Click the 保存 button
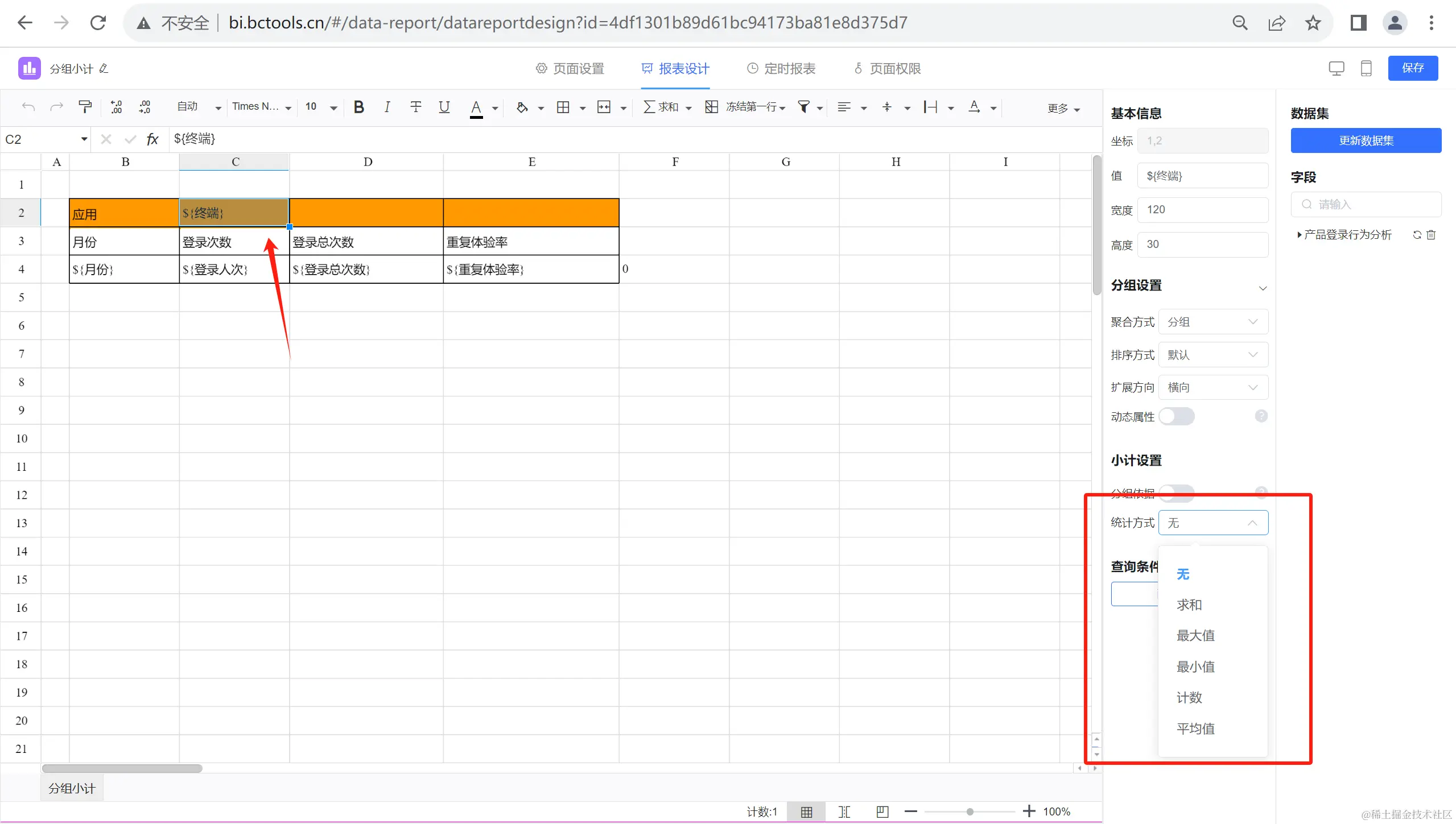Screen dimensions: 1456x824 point(1412,68)
